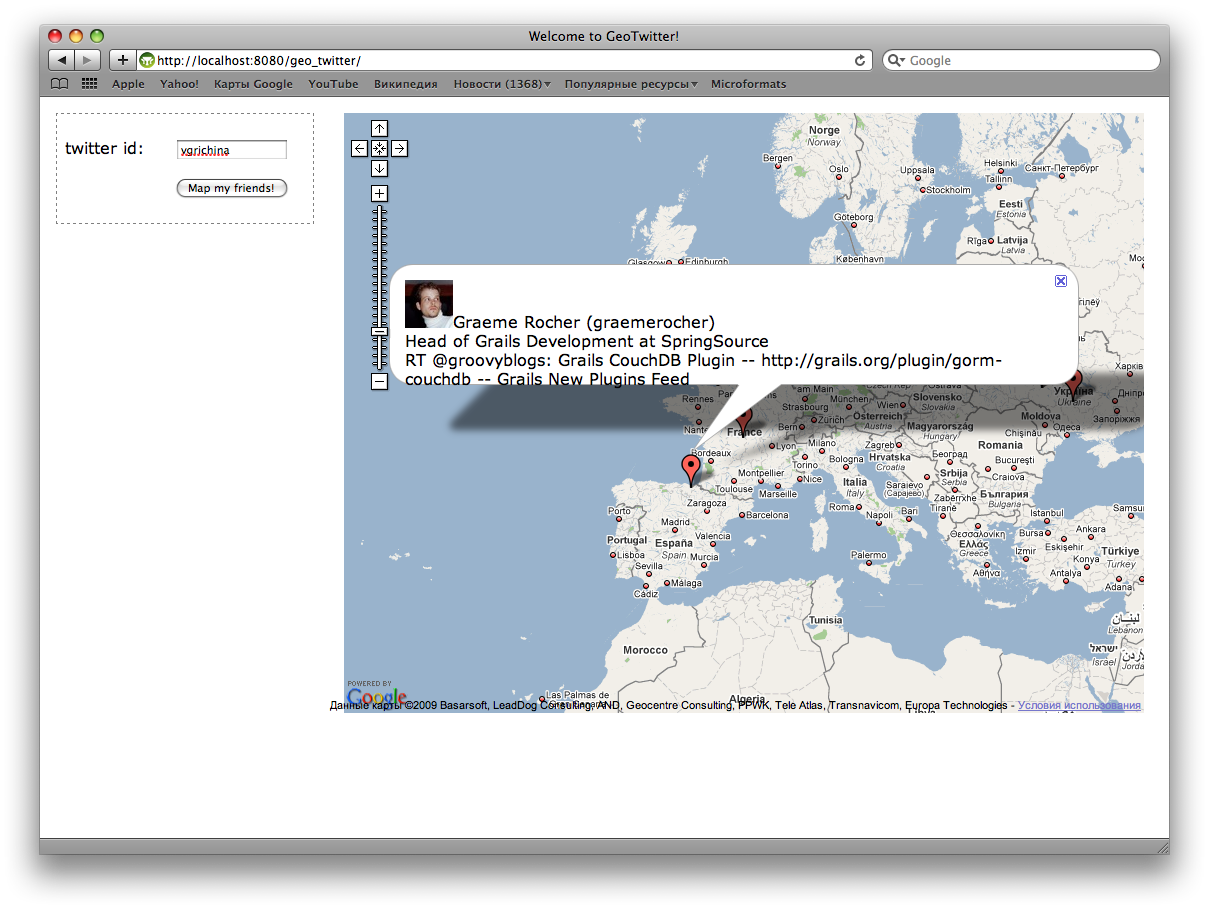The image size is (1209, 909).
Task: Close the Graeme Rocher info window
Action: click(x=1061, y=281)
